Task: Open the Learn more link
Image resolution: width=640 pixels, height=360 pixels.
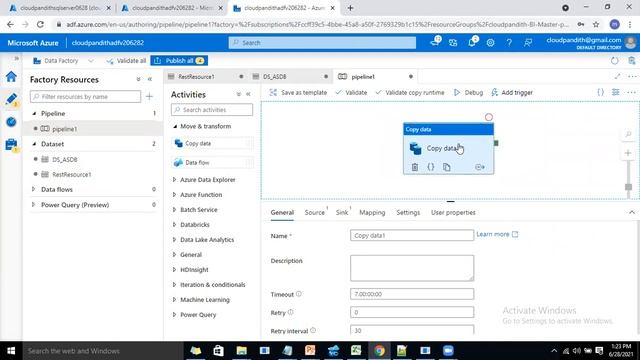Action: [497, 234]
